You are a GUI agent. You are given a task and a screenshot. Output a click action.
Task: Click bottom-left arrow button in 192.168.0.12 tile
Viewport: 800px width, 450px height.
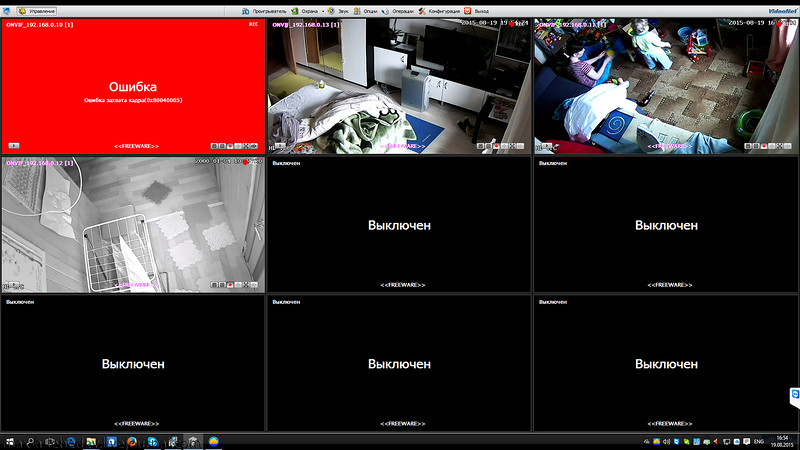[x=14, y=285]
